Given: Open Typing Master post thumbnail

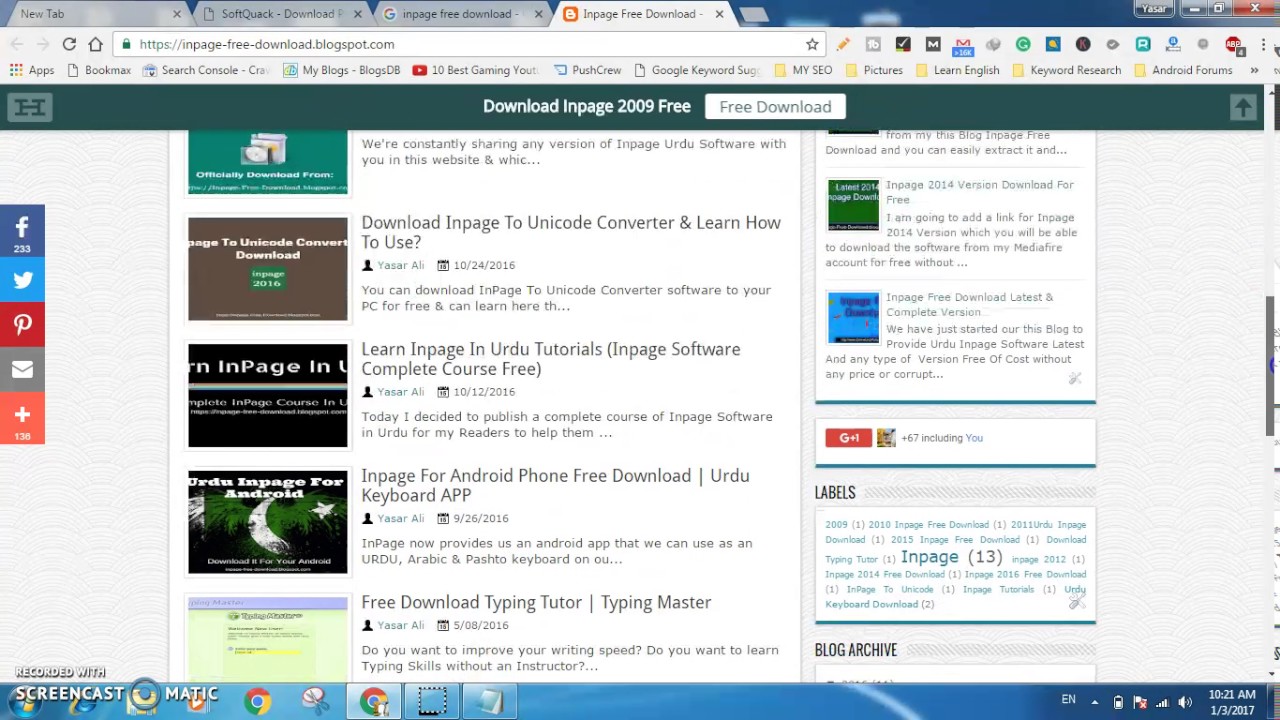Looking at the screenshot, I should pos(268,638).
